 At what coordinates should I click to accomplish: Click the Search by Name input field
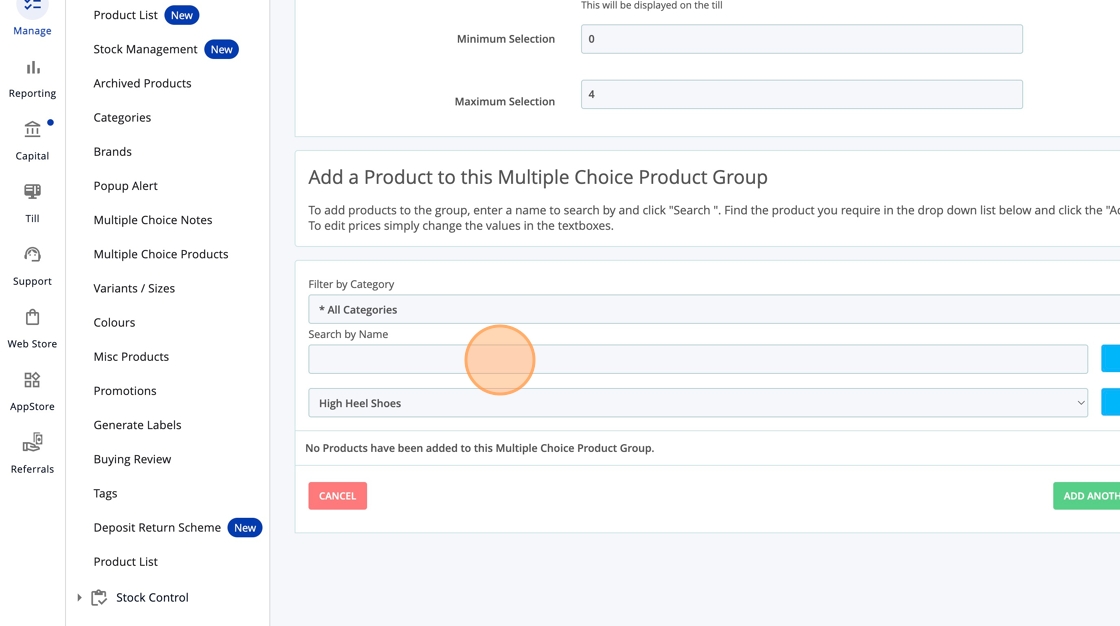(698, 359)
